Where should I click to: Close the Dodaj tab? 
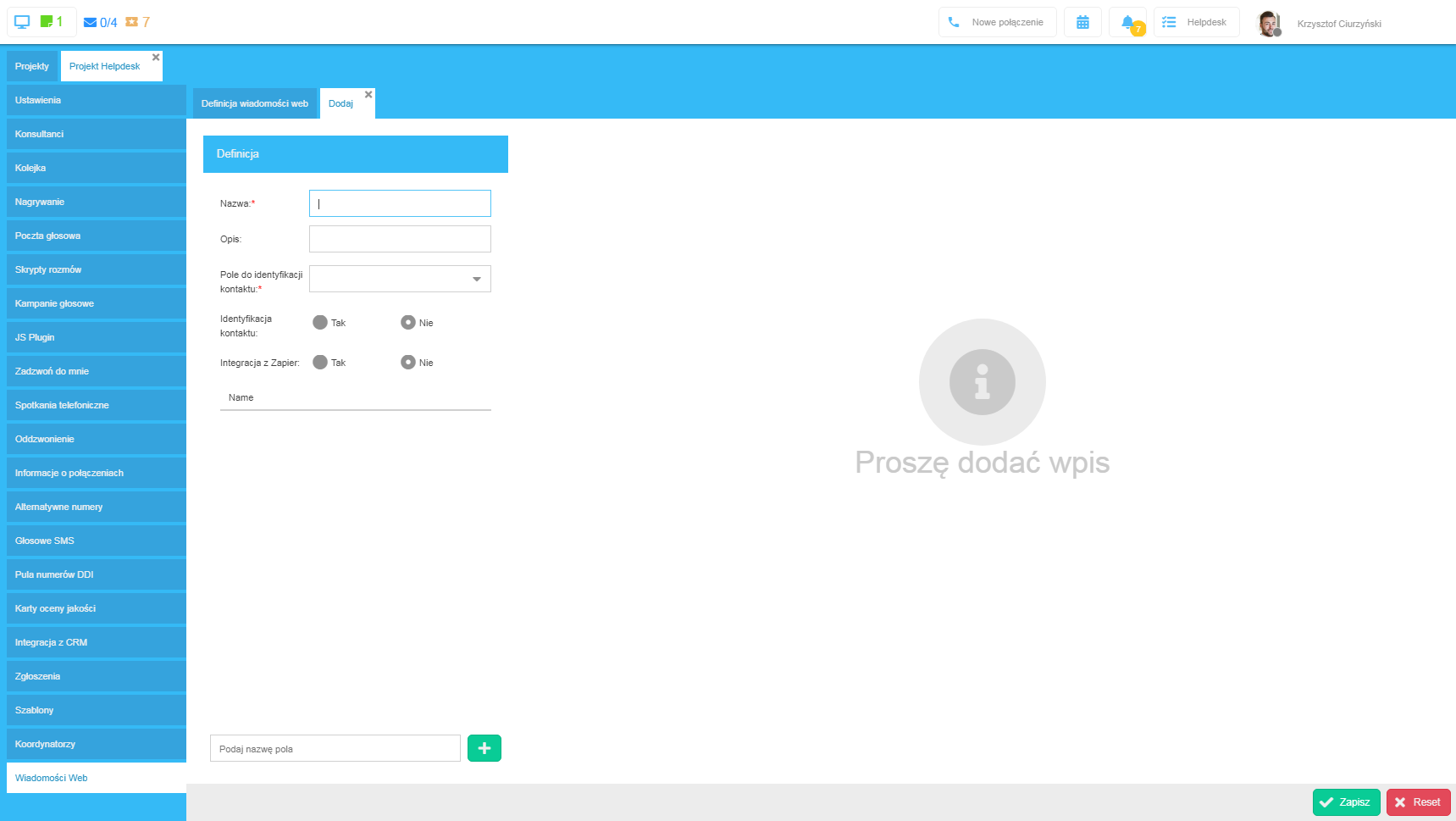tap(368, 94)
